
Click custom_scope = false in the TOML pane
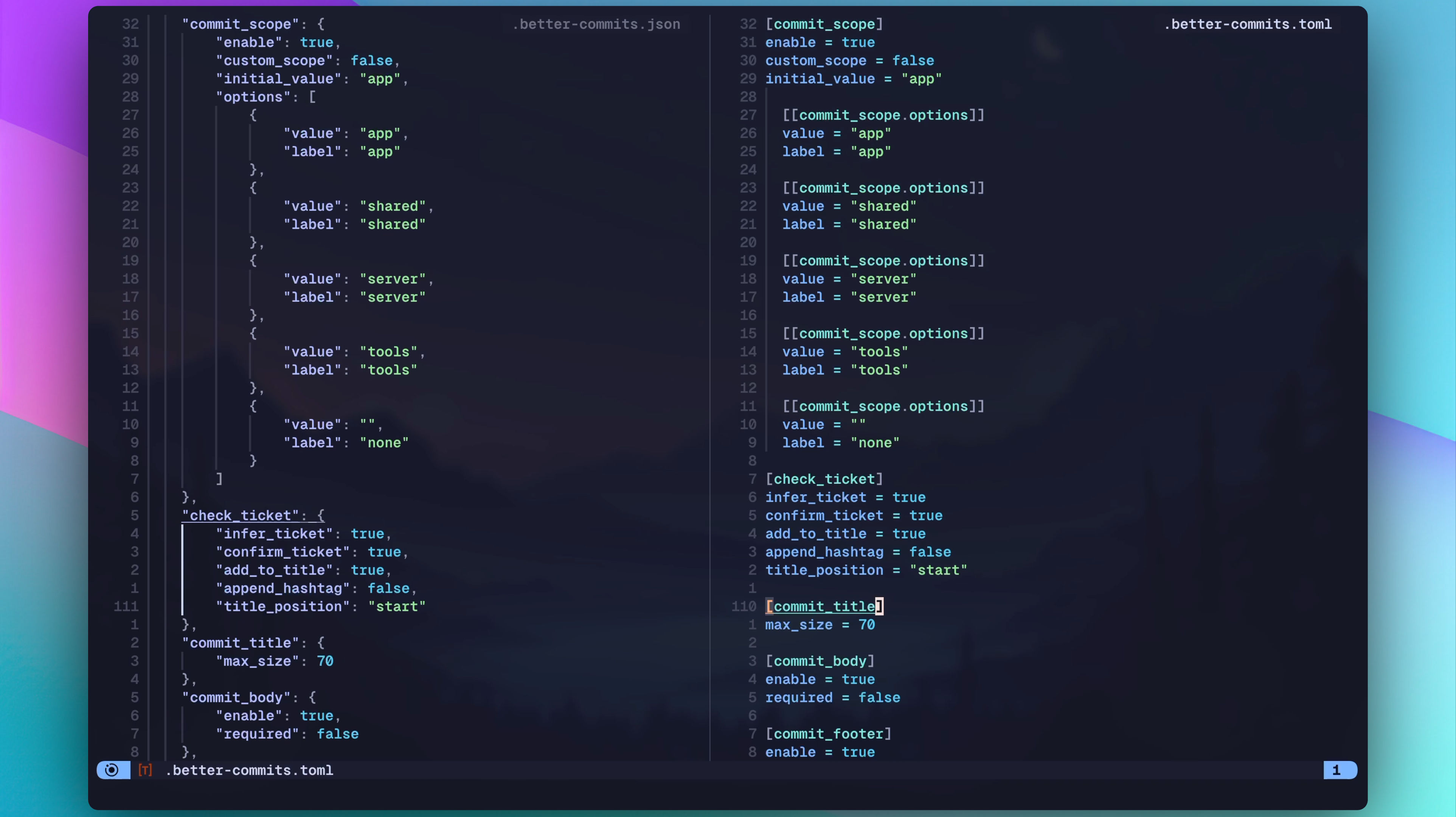[849, 61]
